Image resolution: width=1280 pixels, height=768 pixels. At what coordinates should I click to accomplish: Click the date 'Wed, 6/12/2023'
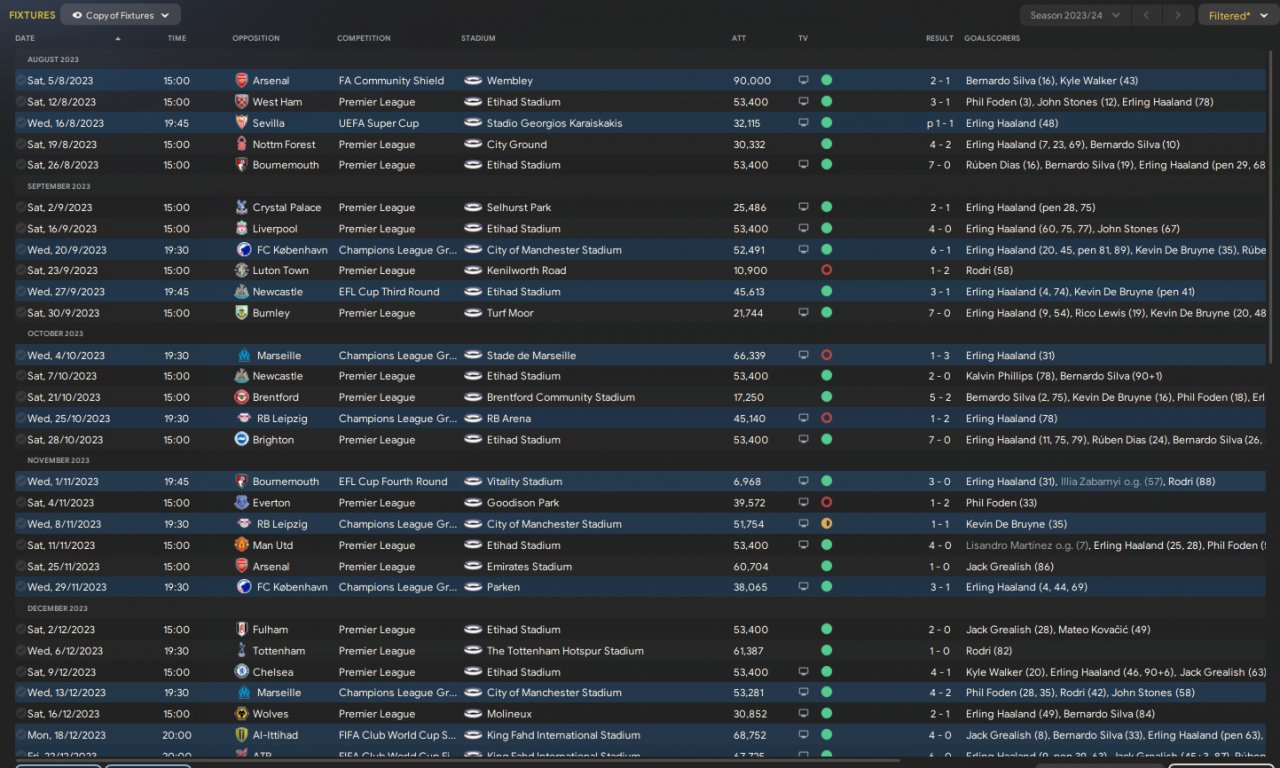(x=65, y=651)
